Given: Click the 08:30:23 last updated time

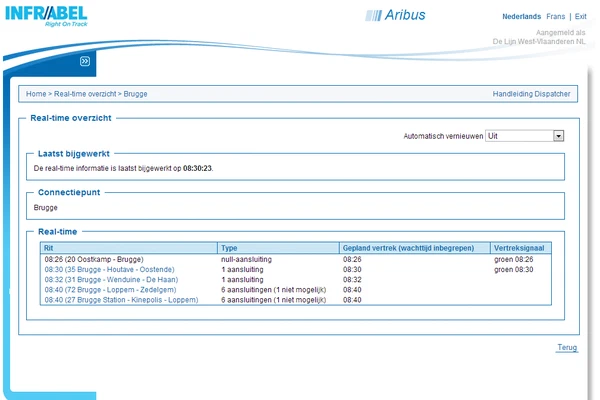Looking at the screenshot, I should [197, 168].
